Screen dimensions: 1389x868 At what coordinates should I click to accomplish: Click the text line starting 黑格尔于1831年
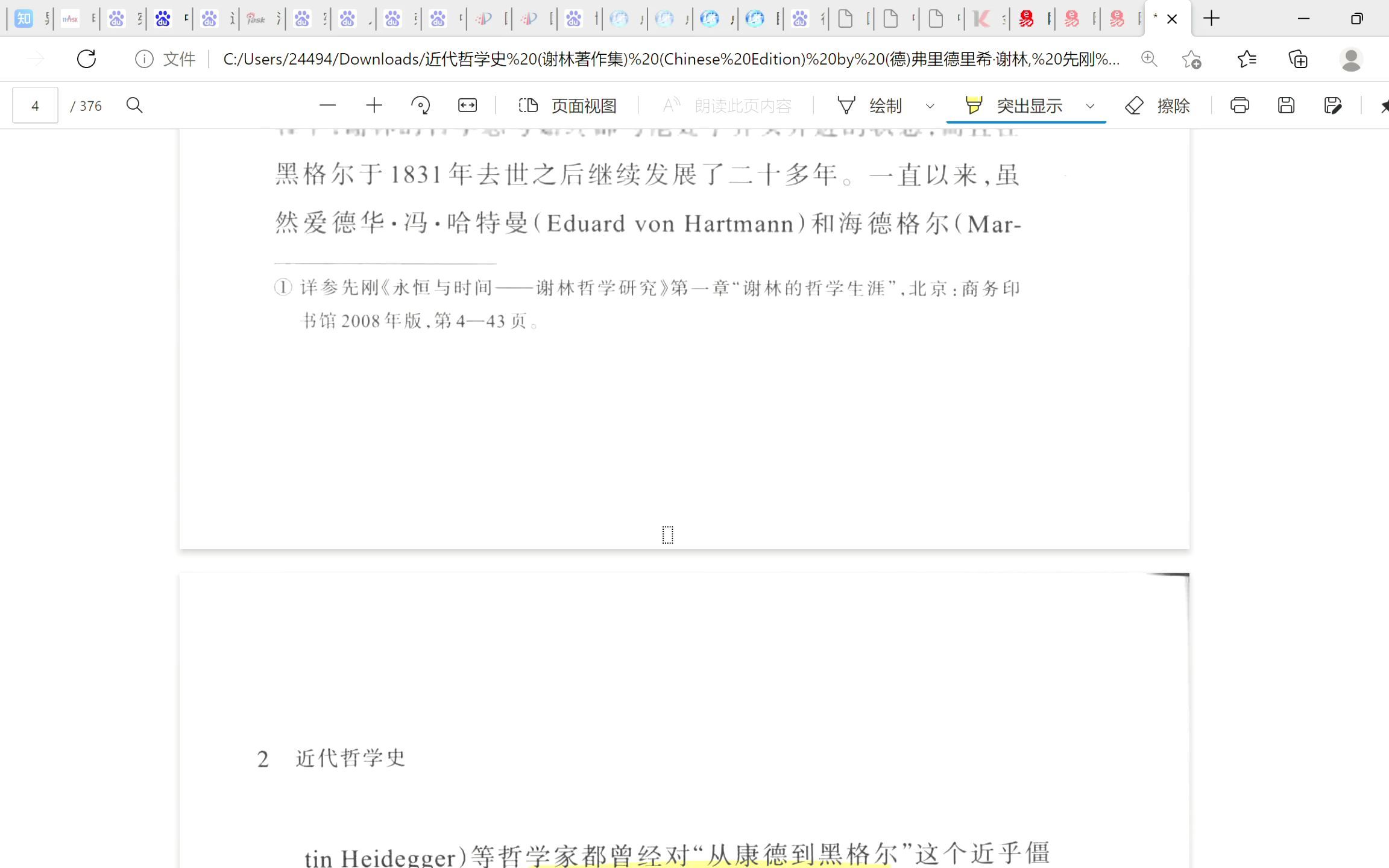[x=647, y=175]
